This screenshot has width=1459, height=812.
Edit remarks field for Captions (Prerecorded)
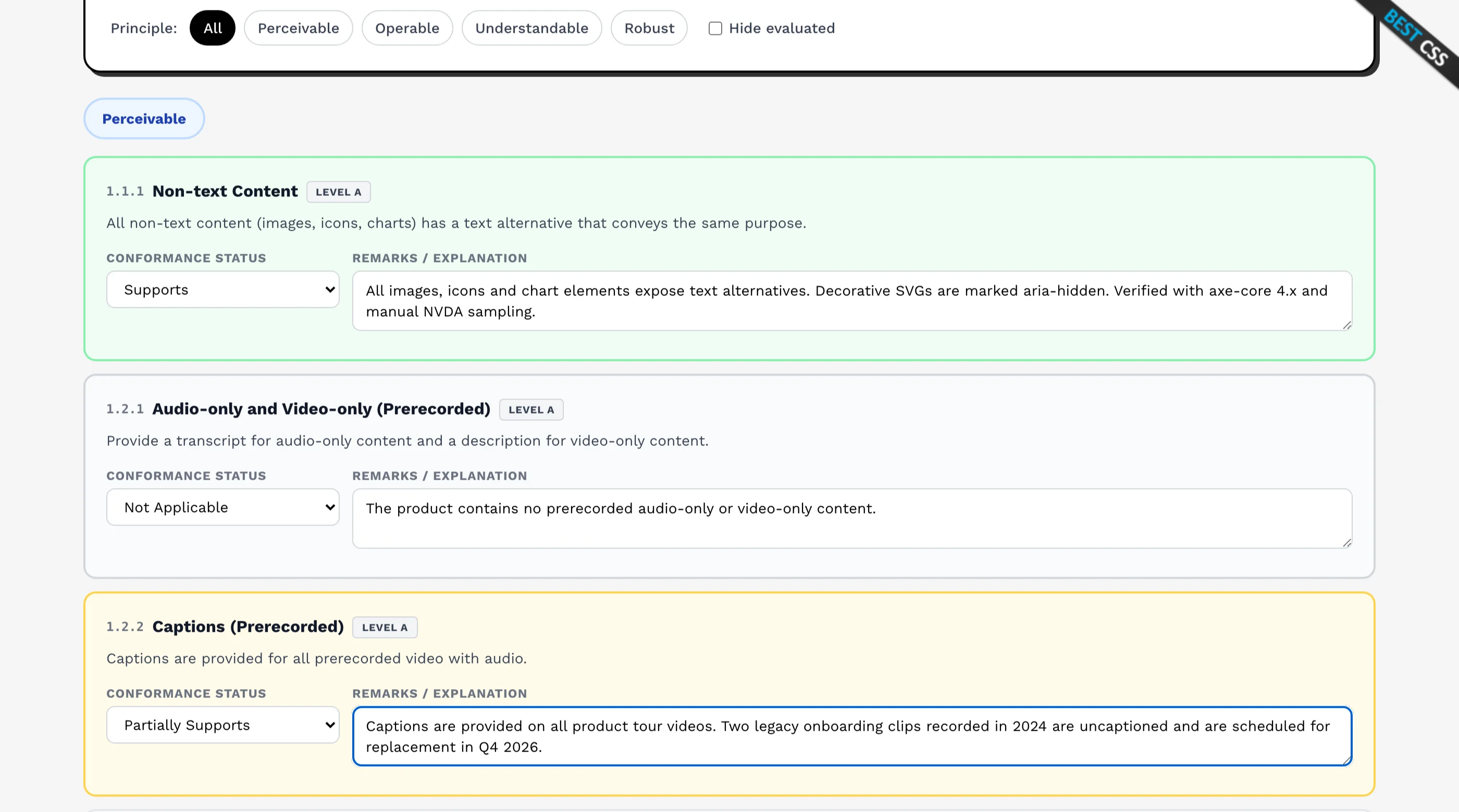point(852,736)
